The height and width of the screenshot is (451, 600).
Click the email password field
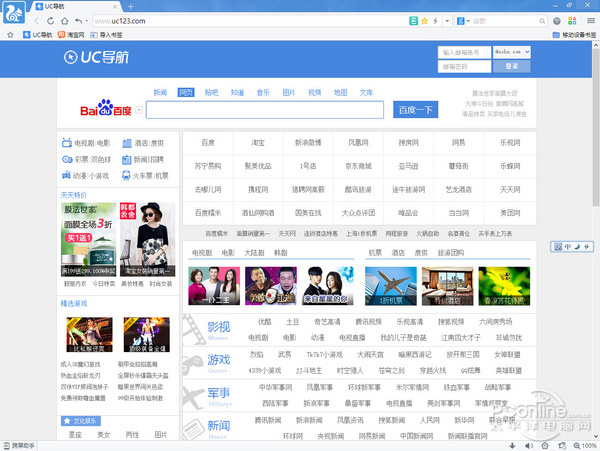tap(464, 67)
